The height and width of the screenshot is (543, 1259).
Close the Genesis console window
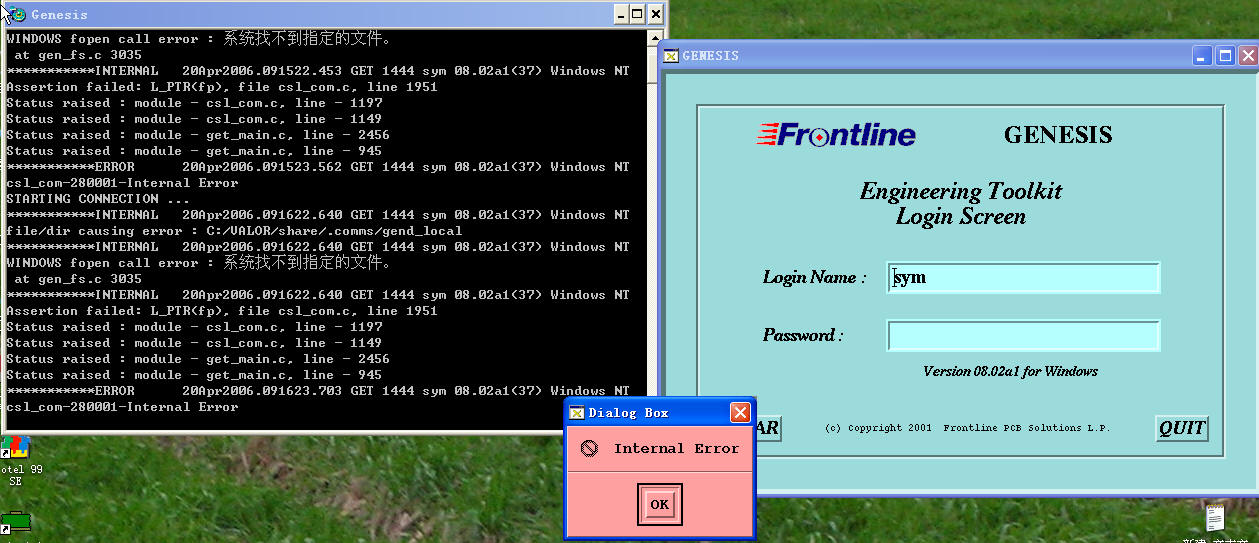click(656, 14)
